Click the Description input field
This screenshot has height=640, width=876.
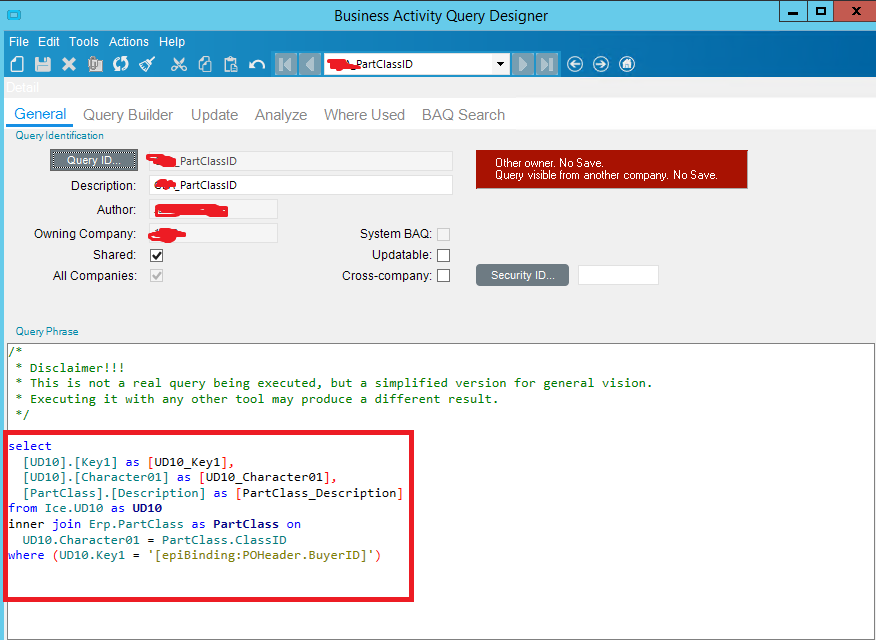pos(301,185)
